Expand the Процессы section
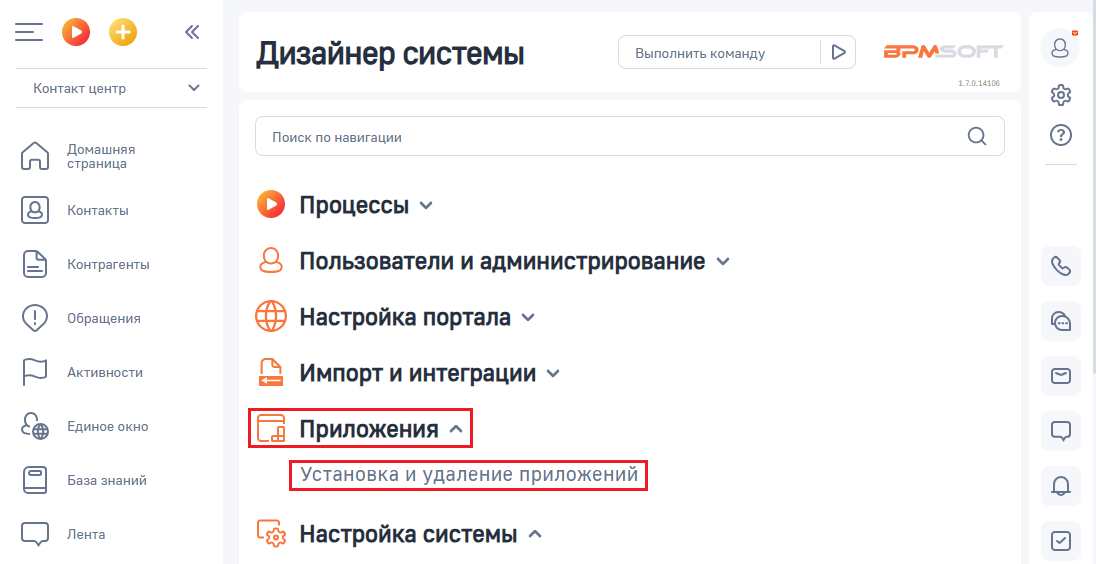This screenshot has width=1096, height=564. pyautogui.click(x=345, y=205)
